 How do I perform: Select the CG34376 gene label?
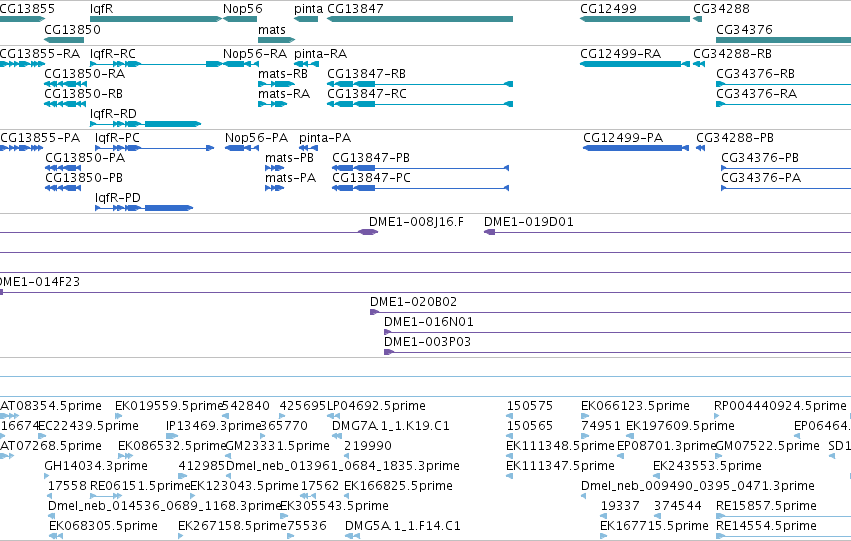tap(744, 30)
